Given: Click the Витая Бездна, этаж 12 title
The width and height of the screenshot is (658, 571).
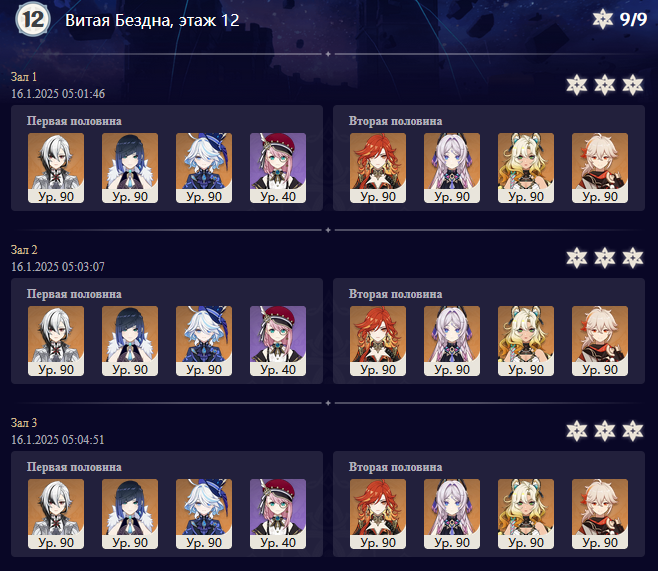Looking at the screenshot, I should [x=152, y=20].
